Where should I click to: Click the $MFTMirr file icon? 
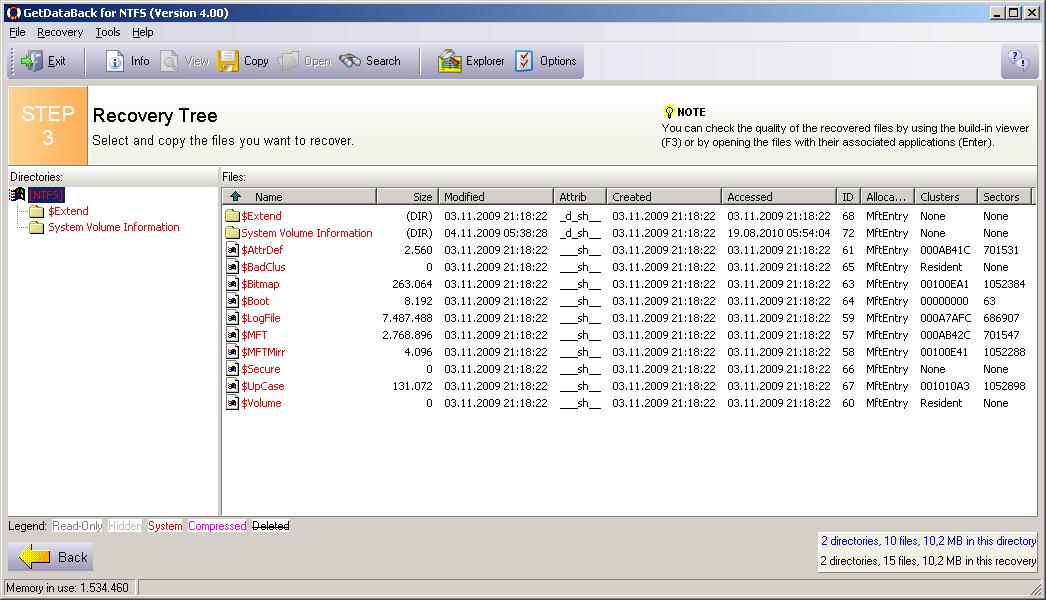[232, 352]
